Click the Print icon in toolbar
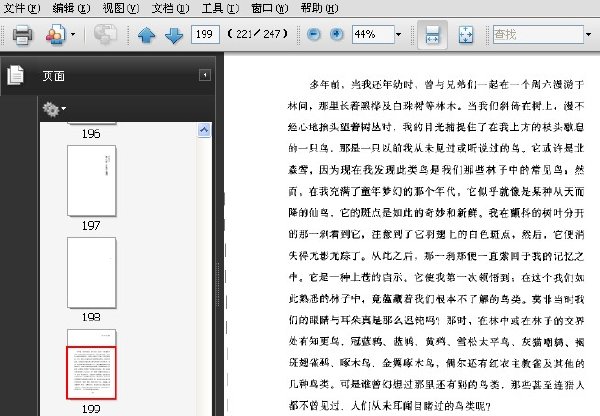The width and height of the screenshot is (600, 416). [x=22, y=35]
